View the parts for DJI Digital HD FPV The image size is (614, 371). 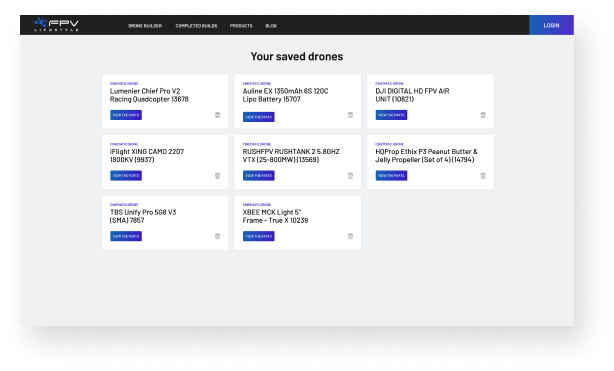pos(391,115)
